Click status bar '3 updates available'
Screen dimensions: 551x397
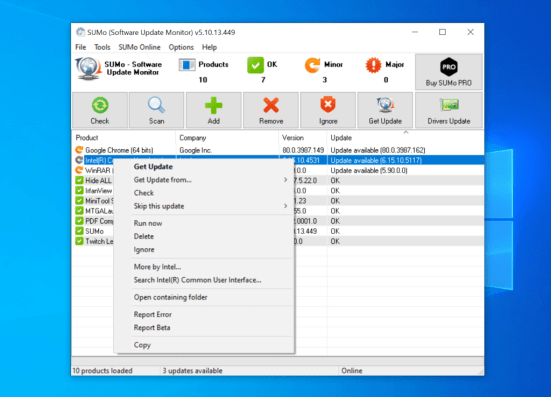coord(192,371)
